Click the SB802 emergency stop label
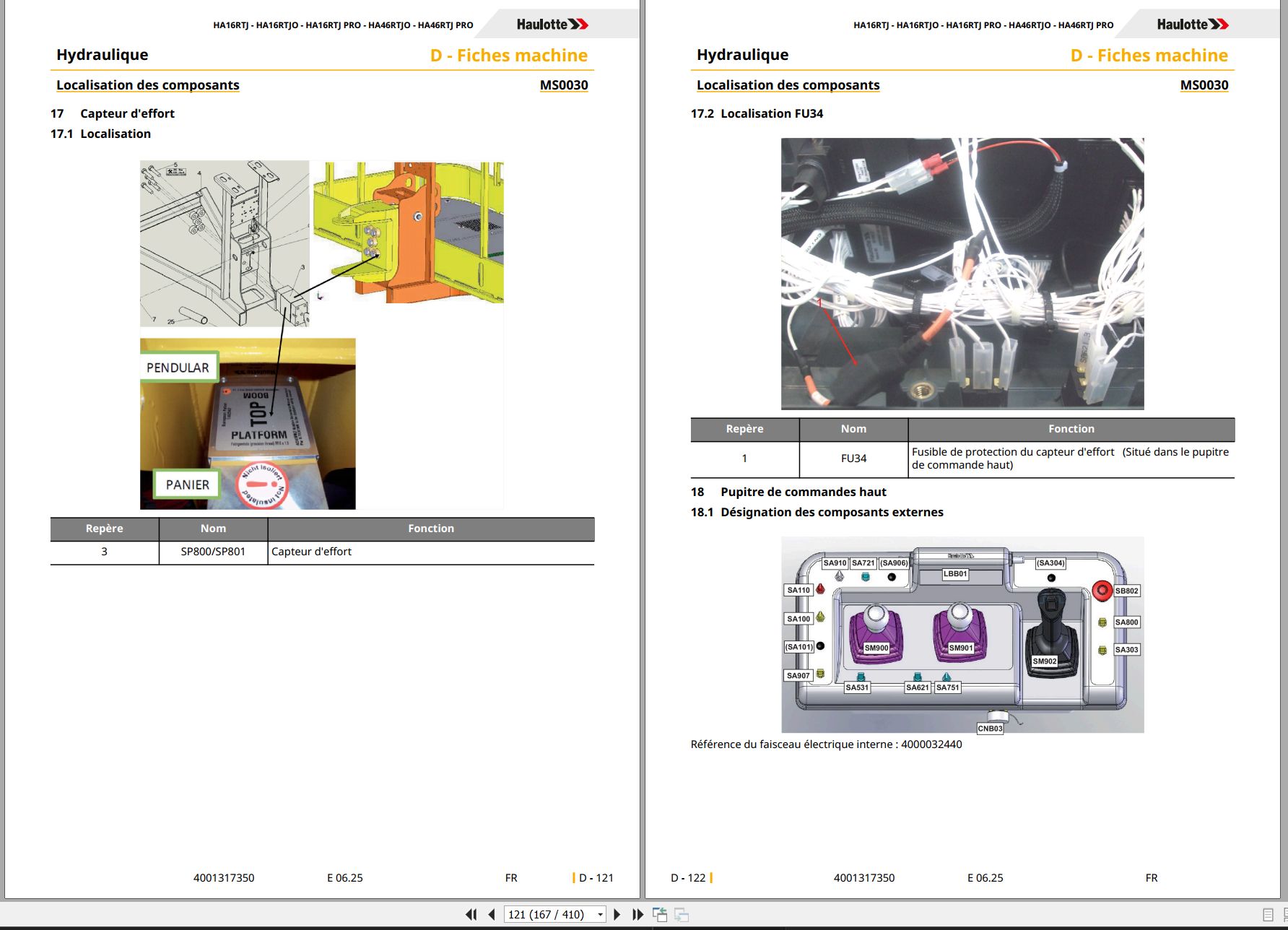Image resolution: width=1288 pixels, height=930 pixels. tap(1126, 591)
